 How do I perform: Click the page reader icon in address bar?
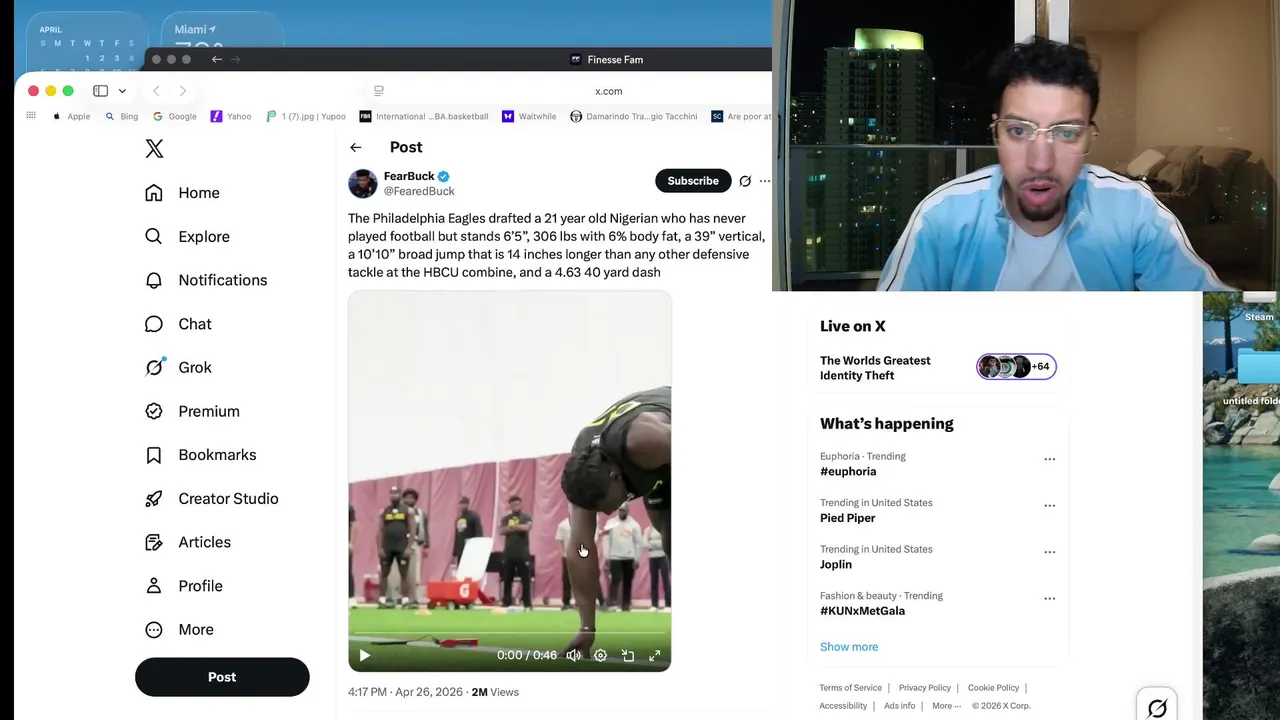click(379, 91)
